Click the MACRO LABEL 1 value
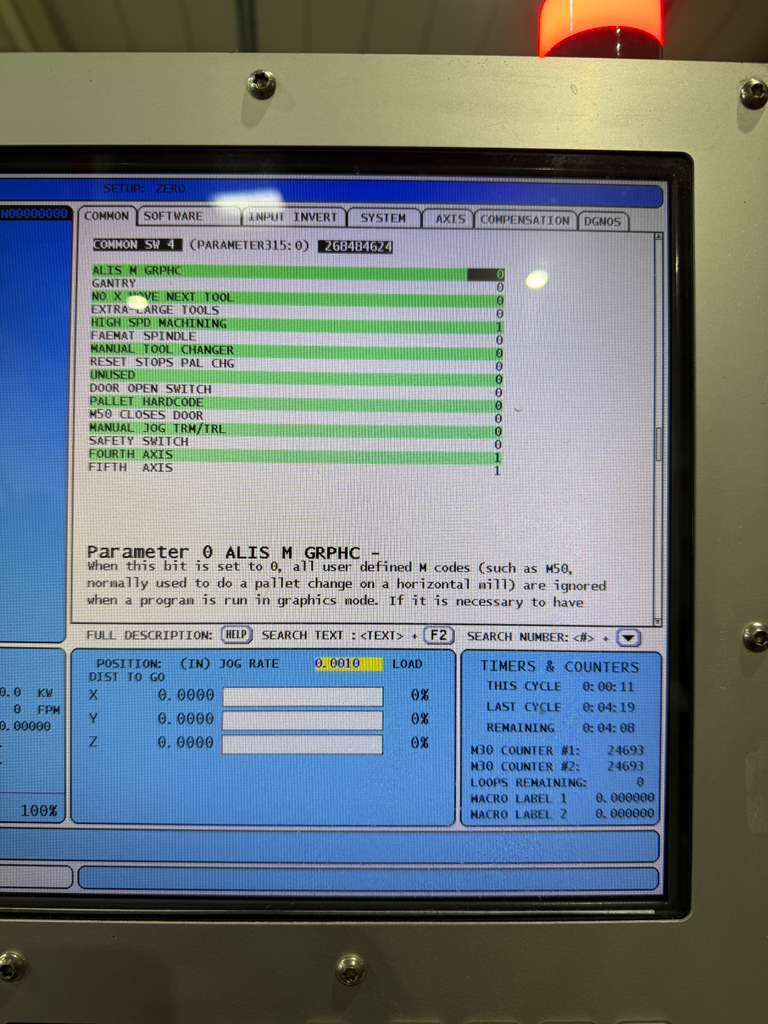 point(625,798)
